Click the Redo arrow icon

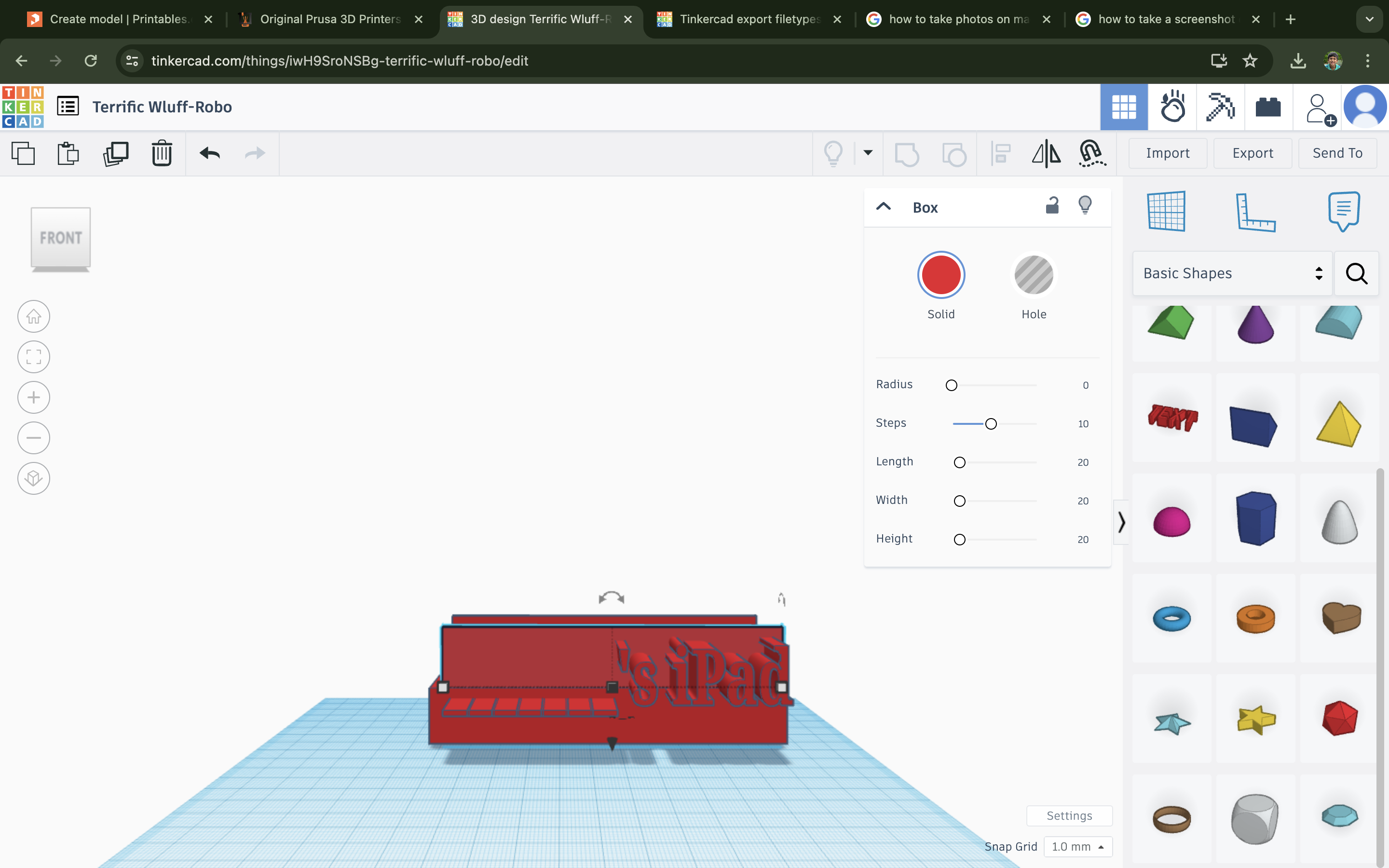(256, 153)
